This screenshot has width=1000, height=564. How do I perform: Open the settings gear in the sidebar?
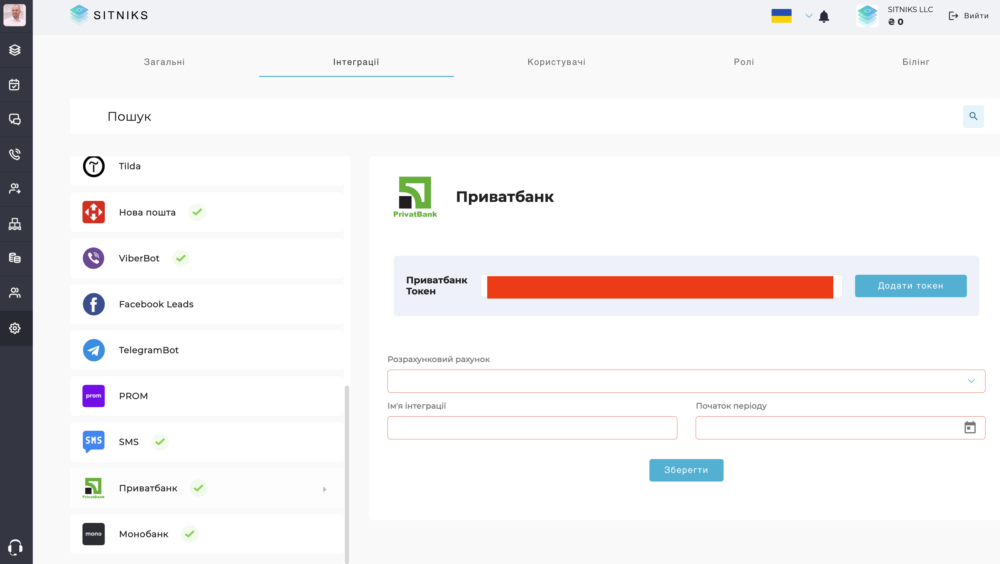(15, 328)
